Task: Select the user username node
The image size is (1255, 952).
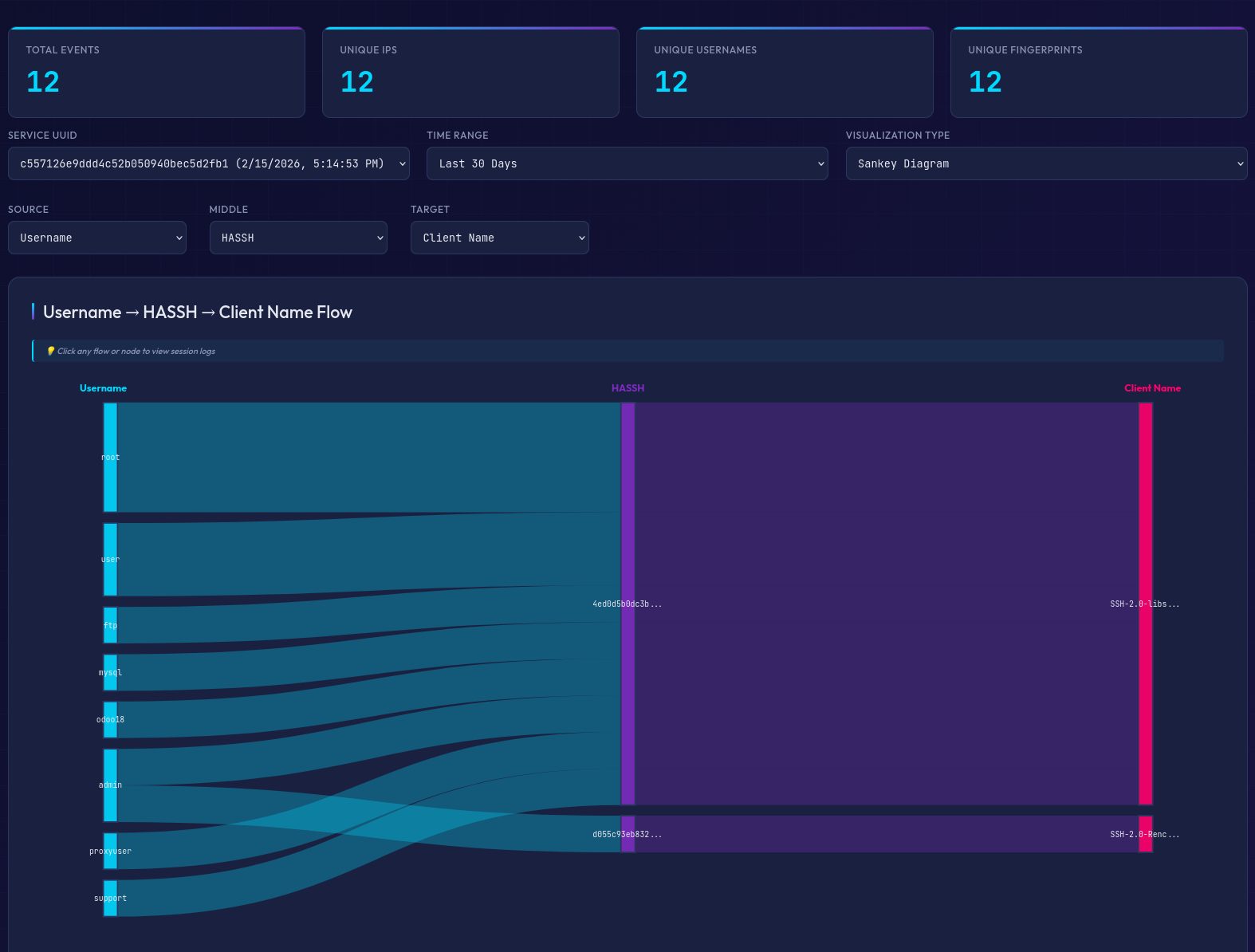Action: pos(110,560)
